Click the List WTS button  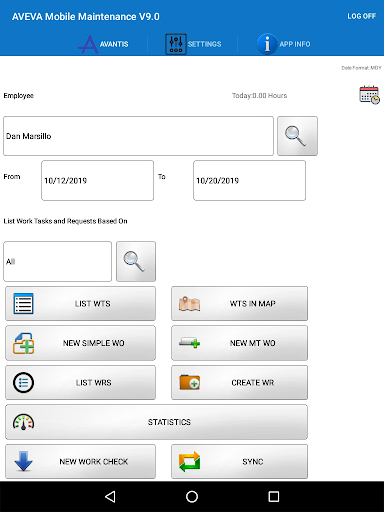[80, 304]
